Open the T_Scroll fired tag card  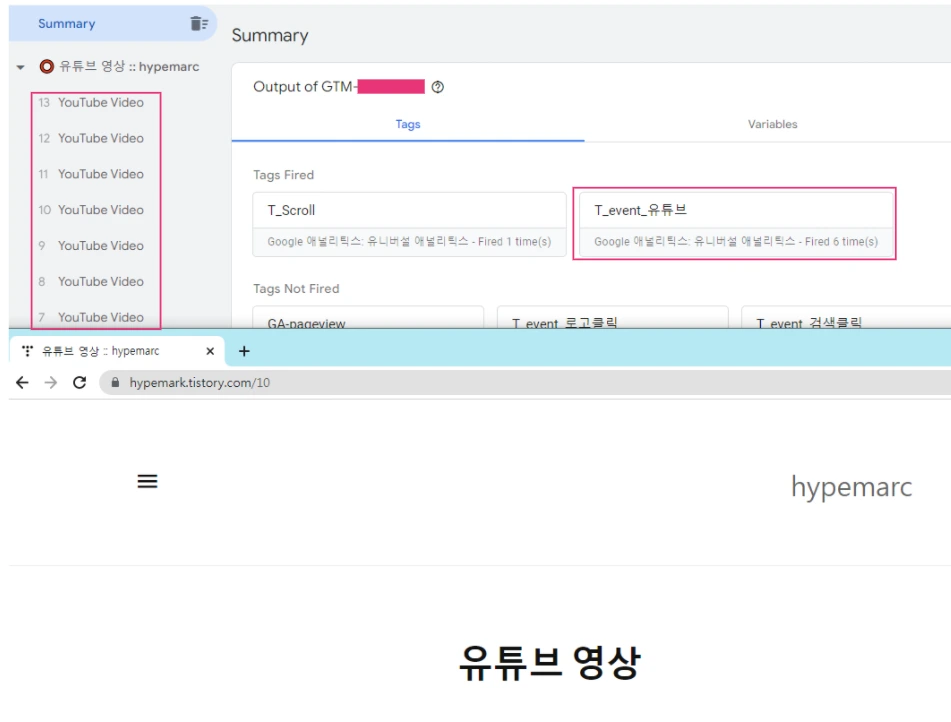point(409,224)
